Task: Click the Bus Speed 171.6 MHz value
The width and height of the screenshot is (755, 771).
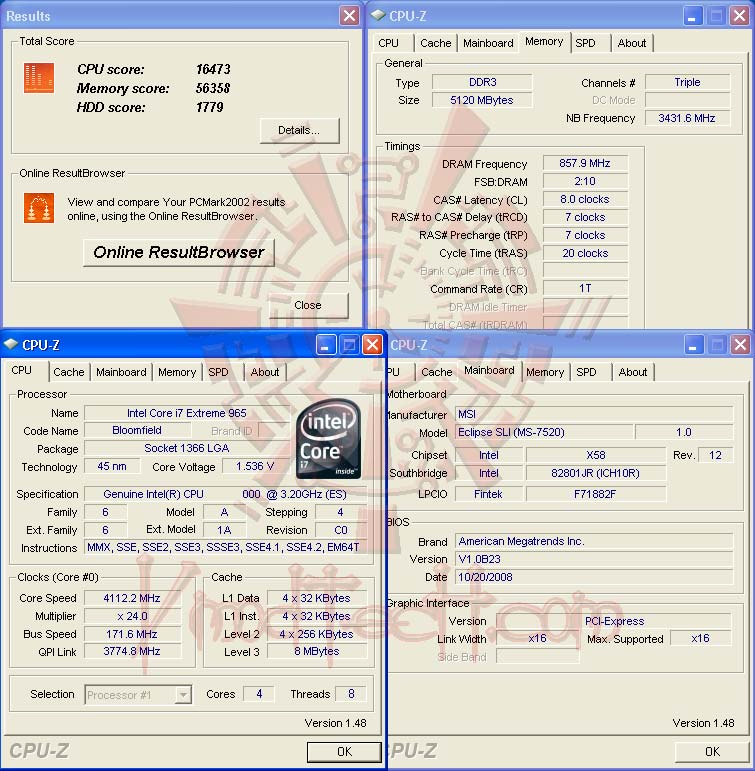Action: tap(132, 634)
